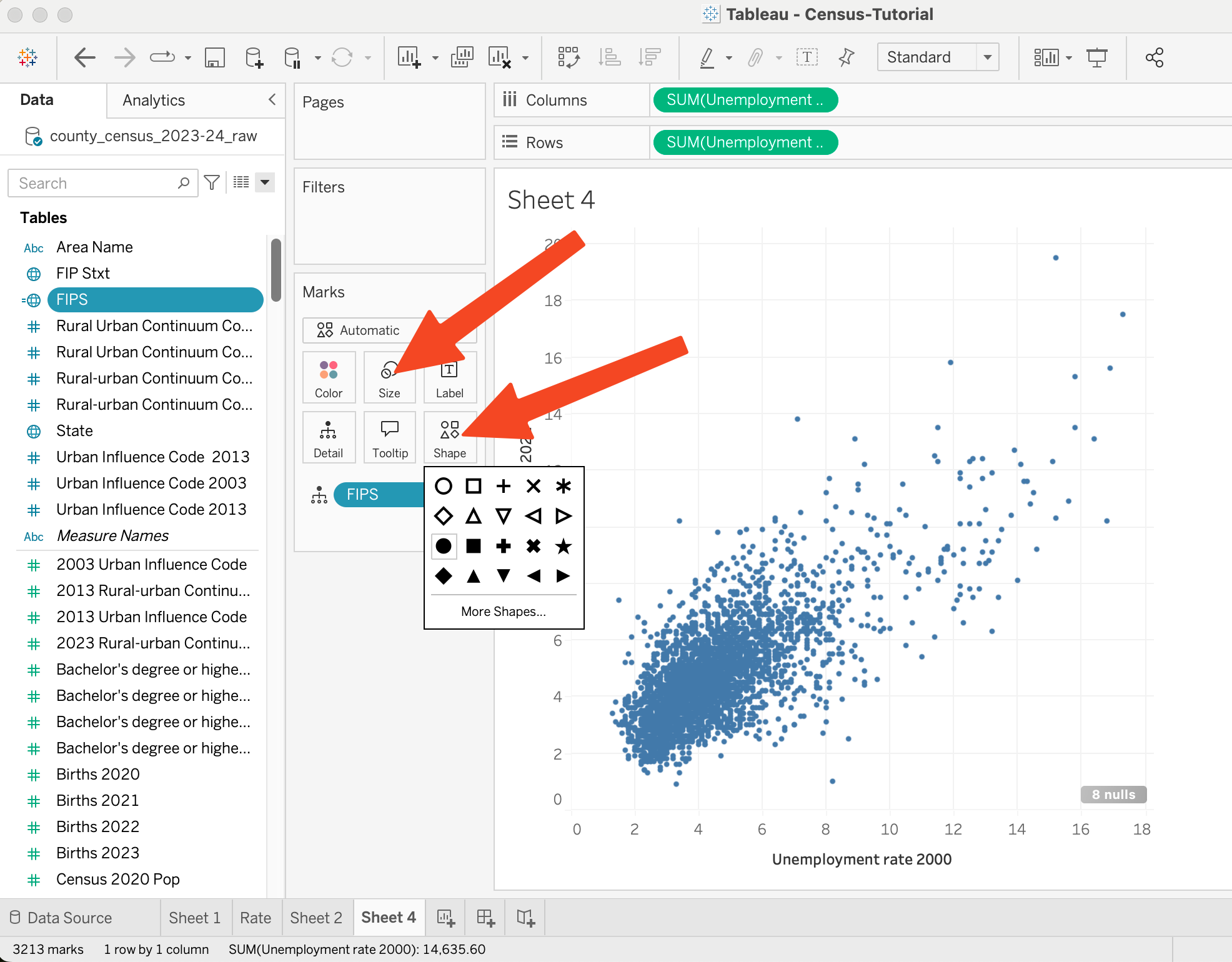Click the Shape mark card
The image size is (1232, 962).
tap(450, 437)
